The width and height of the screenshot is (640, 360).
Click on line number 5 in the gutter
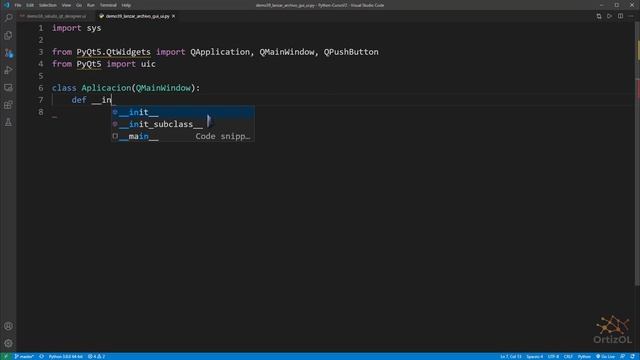click(x=40, y=76)
